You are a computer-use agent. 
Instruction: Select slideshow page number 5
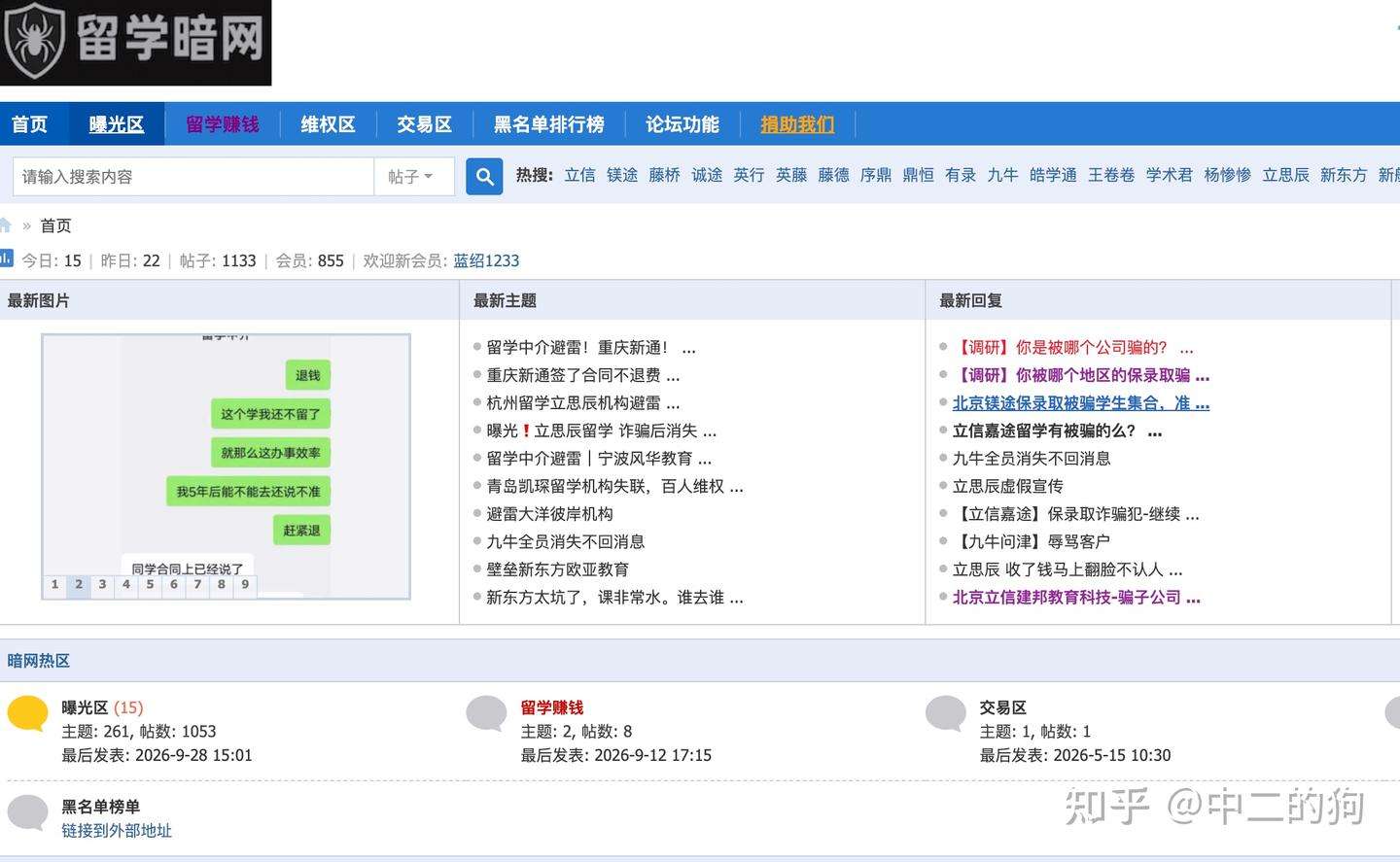[150, 585]
